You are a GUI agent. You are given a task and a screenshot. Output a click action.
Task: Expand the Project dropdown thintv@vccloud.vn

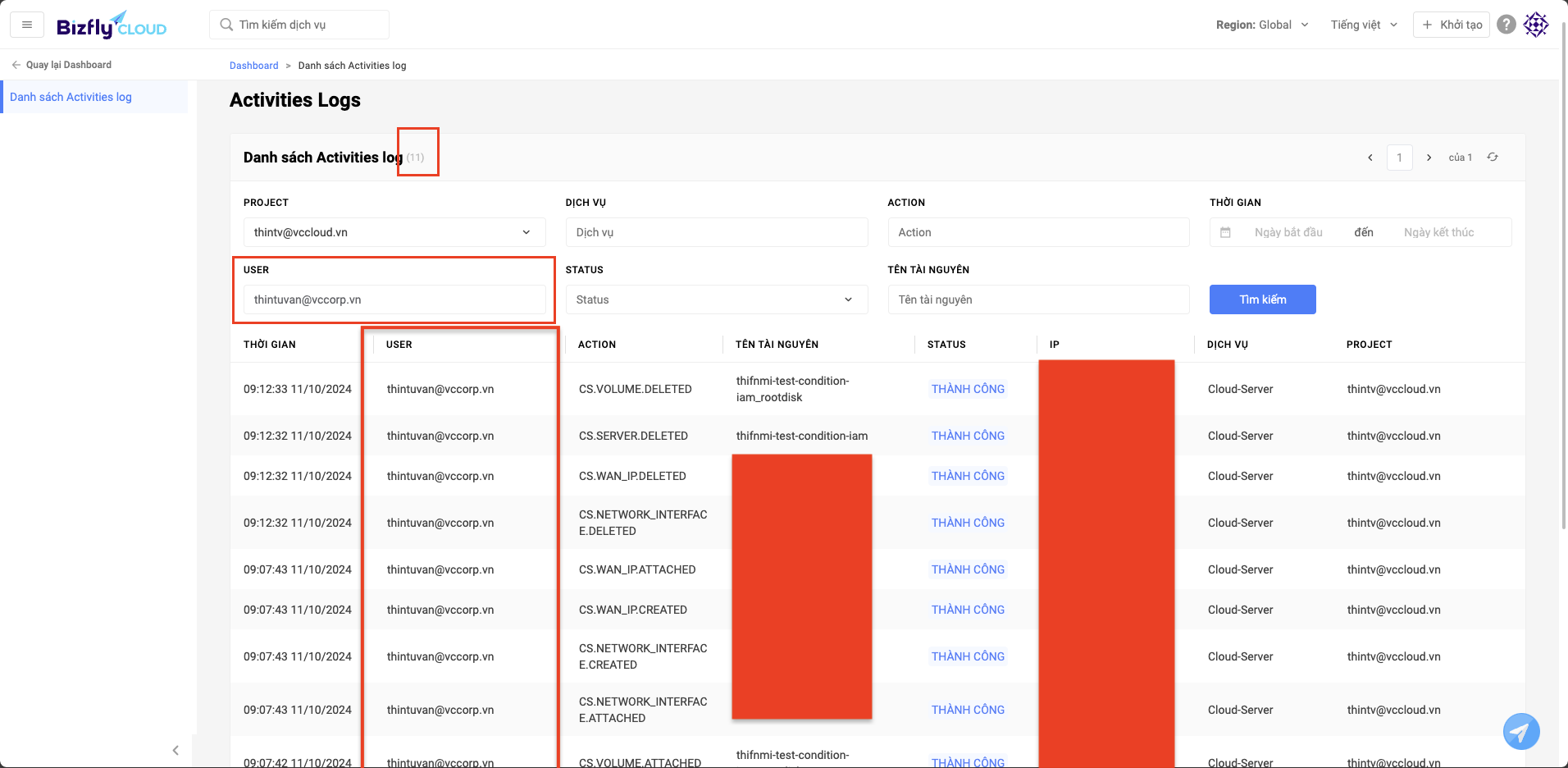pyautogui.click(x=394, y=232)
